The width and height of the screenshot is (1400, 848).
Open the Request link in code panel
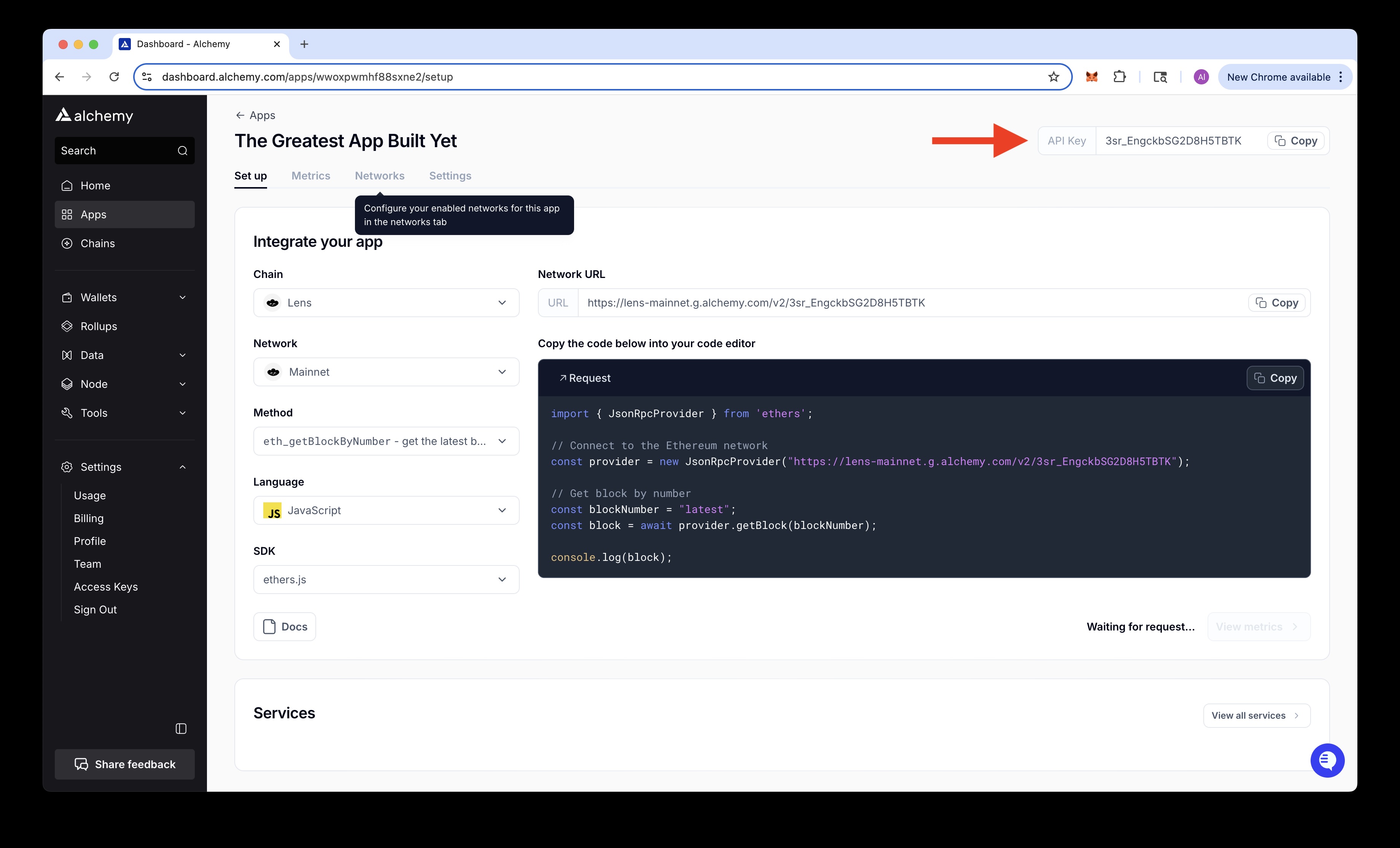pos(585,378)
